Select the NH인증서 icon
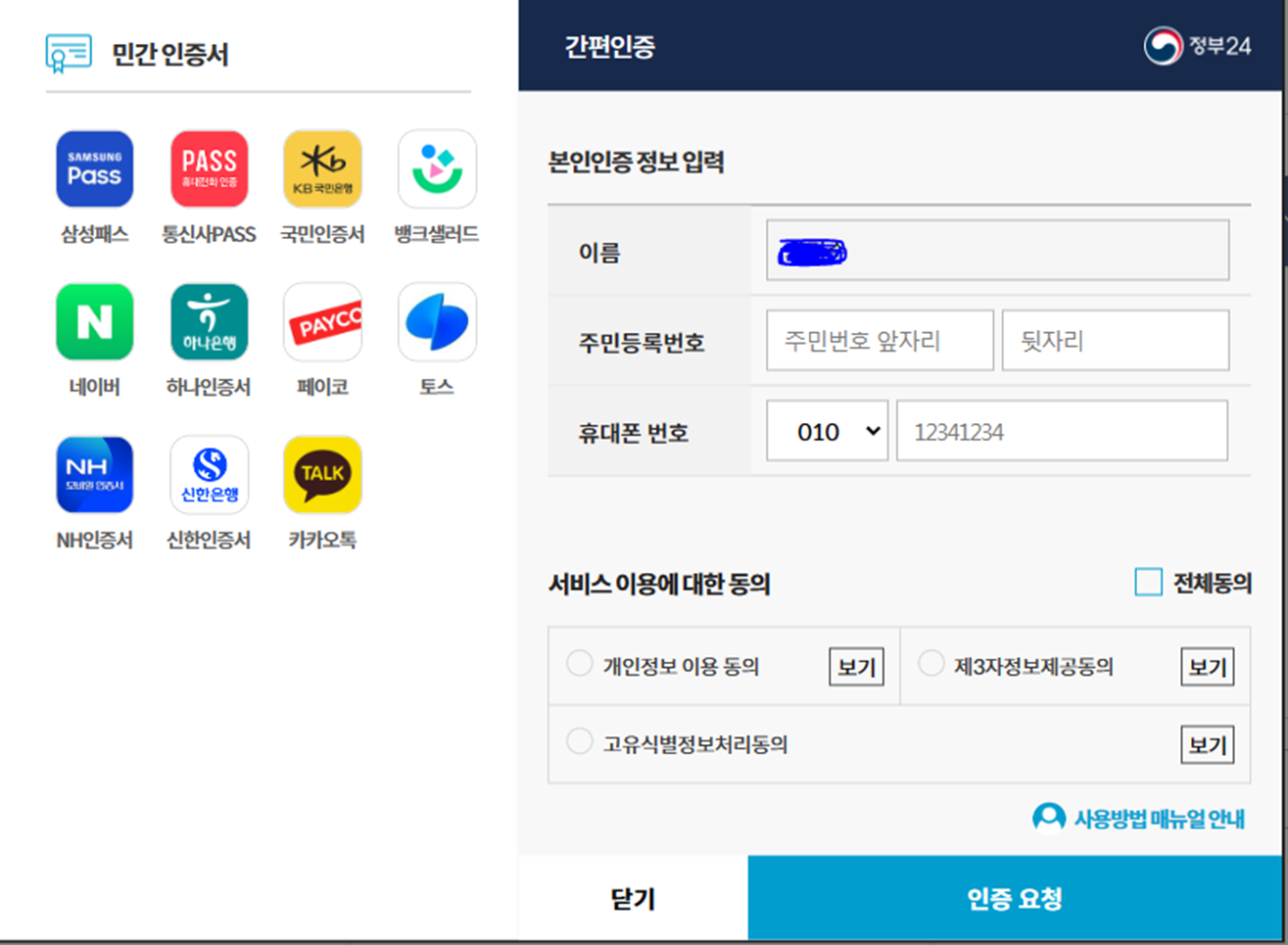The width and height of the screenshot is (1288, 945). tap(94, 475)
